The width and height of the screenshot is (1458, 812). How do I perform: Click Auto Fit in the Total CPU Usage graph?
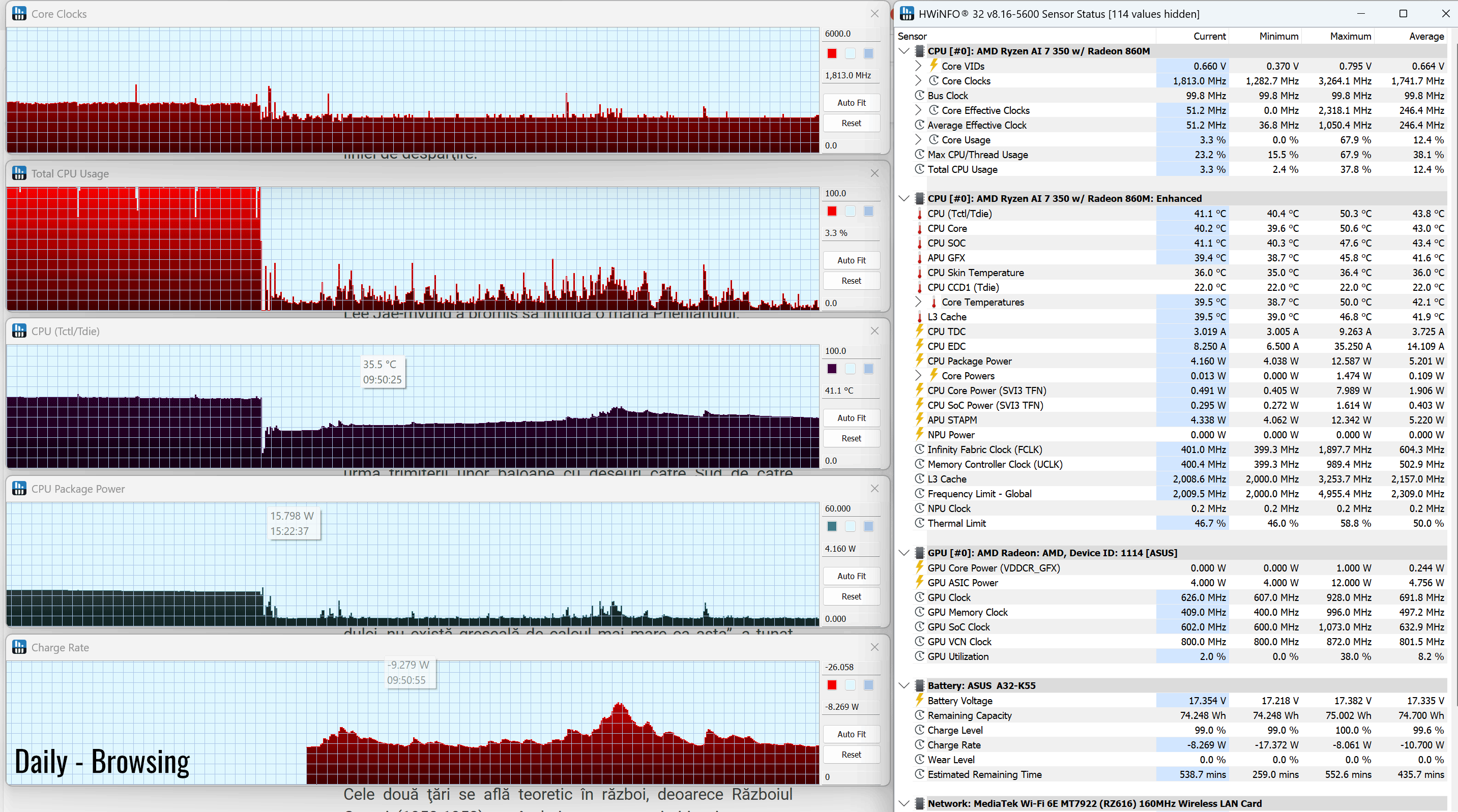[851, 260]
